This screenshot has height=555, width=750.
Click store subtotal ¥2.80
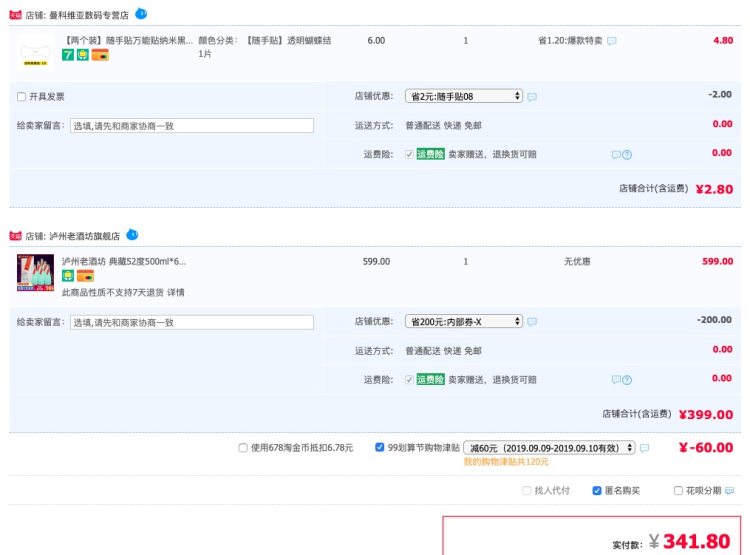pyautogui.click(x=714, y=189)
